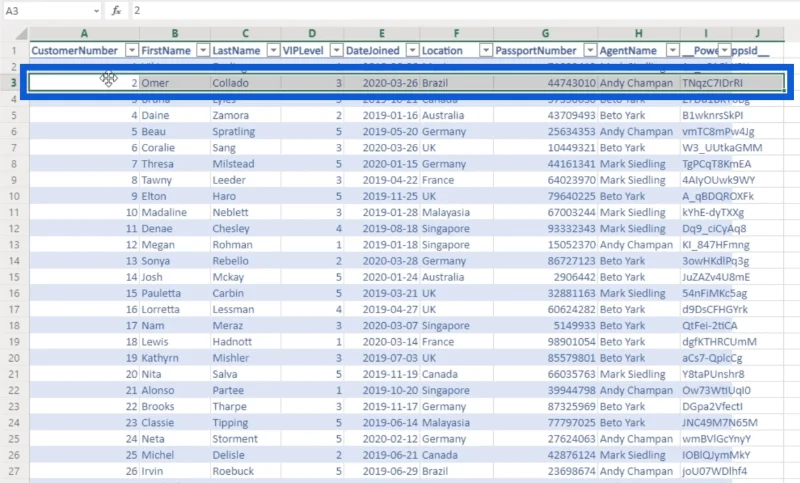Click the date cell 2019-01-18

(x=382, y=245)
